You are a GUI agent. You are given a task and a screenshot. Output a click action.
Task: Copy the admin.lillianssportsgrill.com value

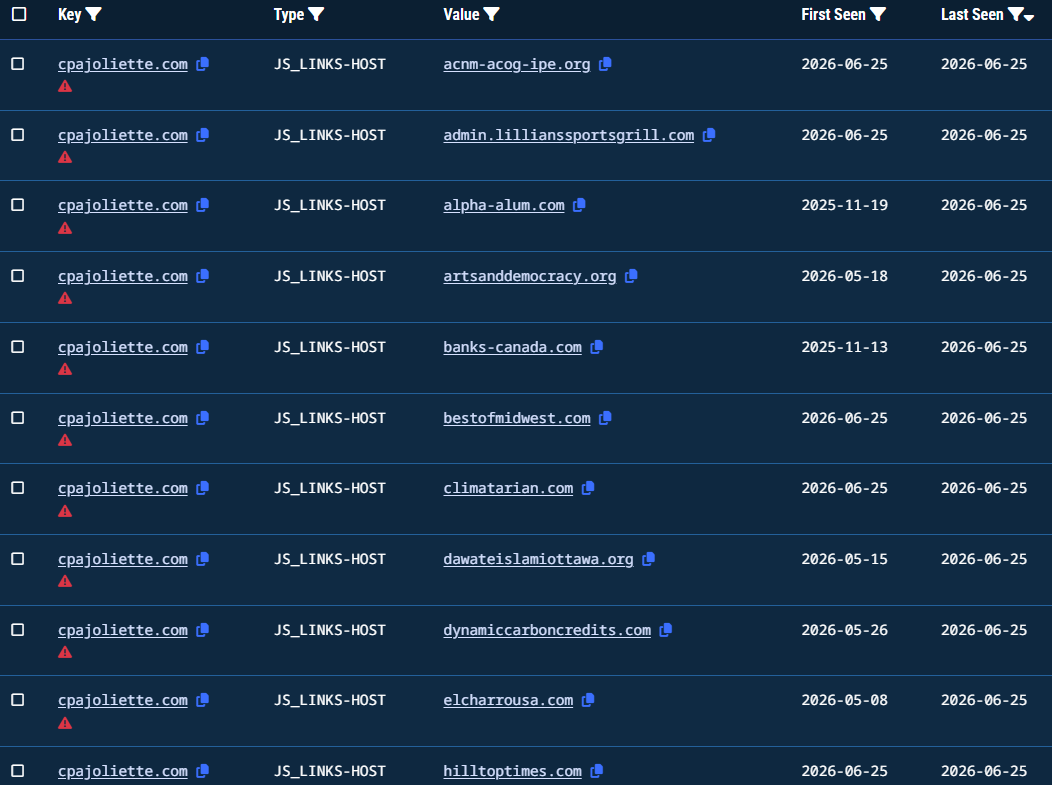click(709, 135)
